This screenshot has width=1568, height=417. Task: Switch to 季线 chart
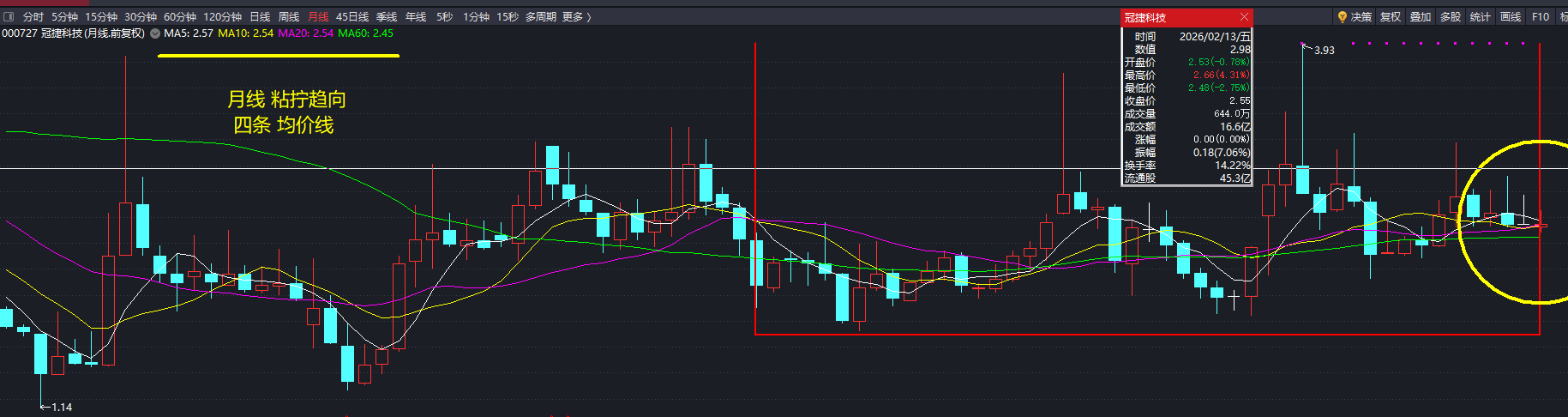click(387, 16)
